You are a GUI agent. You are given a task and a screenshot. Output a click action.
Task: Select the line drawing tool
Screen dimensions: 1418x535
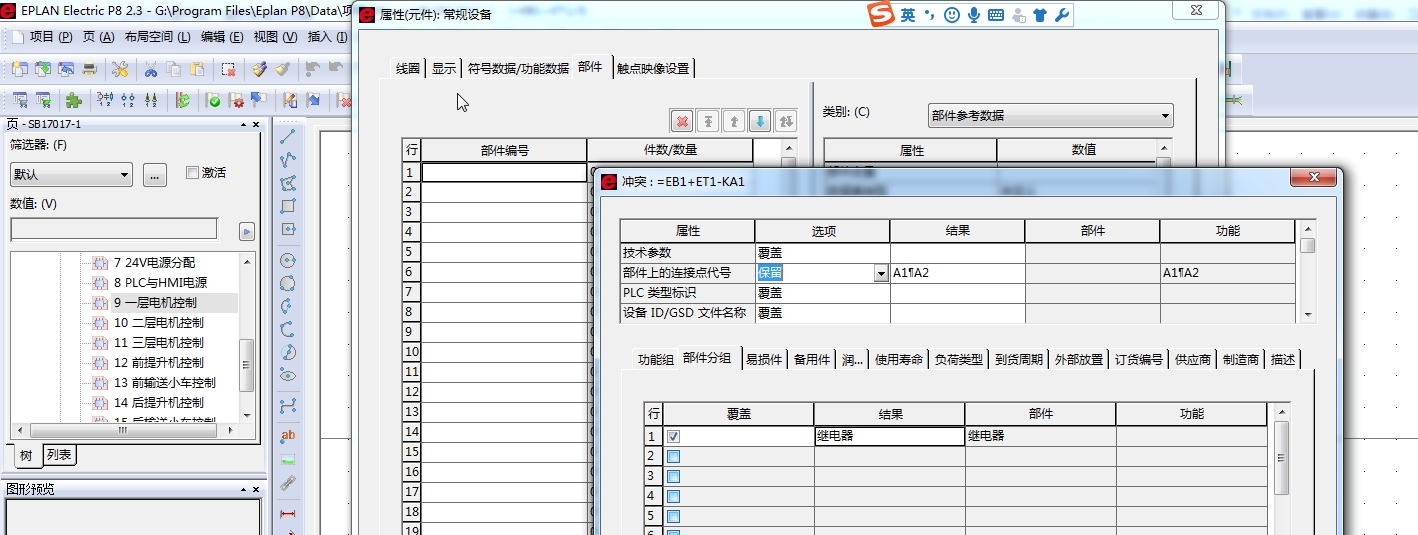[288, 137]
